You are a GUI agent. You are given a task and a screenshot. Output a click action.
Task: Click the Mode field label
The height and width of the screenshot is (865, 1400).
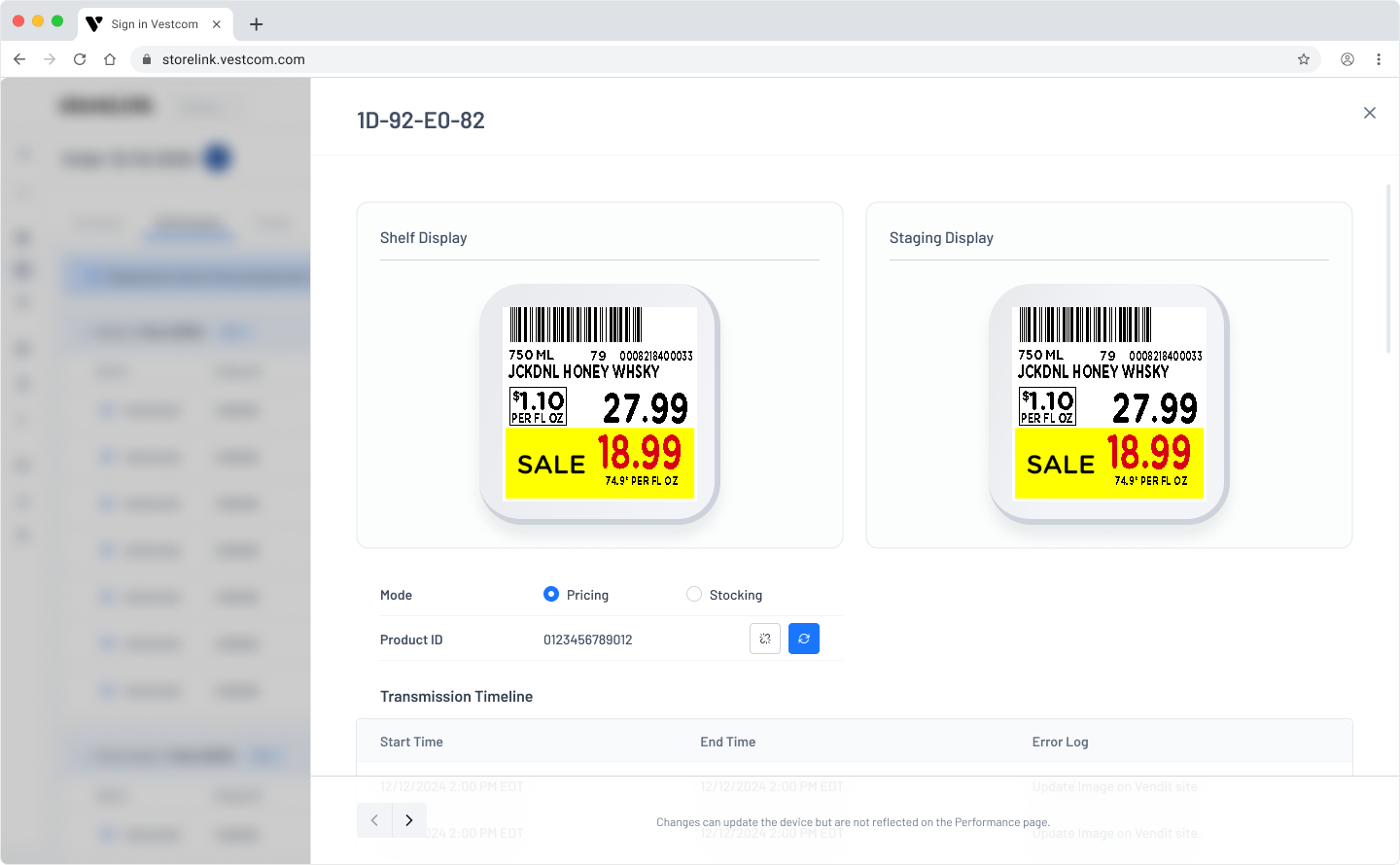[x=397, y=595]
